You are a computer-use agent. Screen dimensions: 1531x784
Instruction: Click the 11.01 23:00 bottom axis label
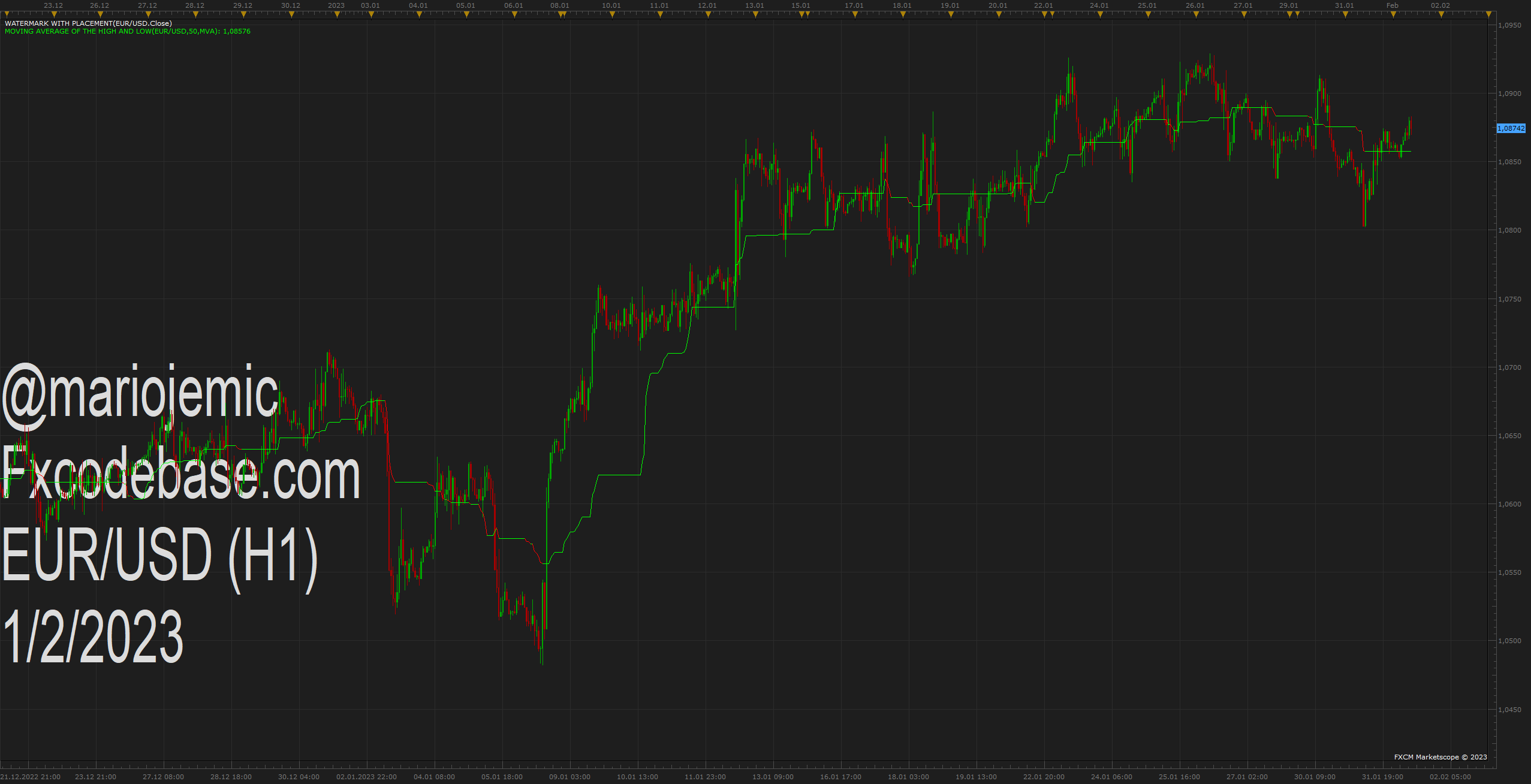coord(706,777)
